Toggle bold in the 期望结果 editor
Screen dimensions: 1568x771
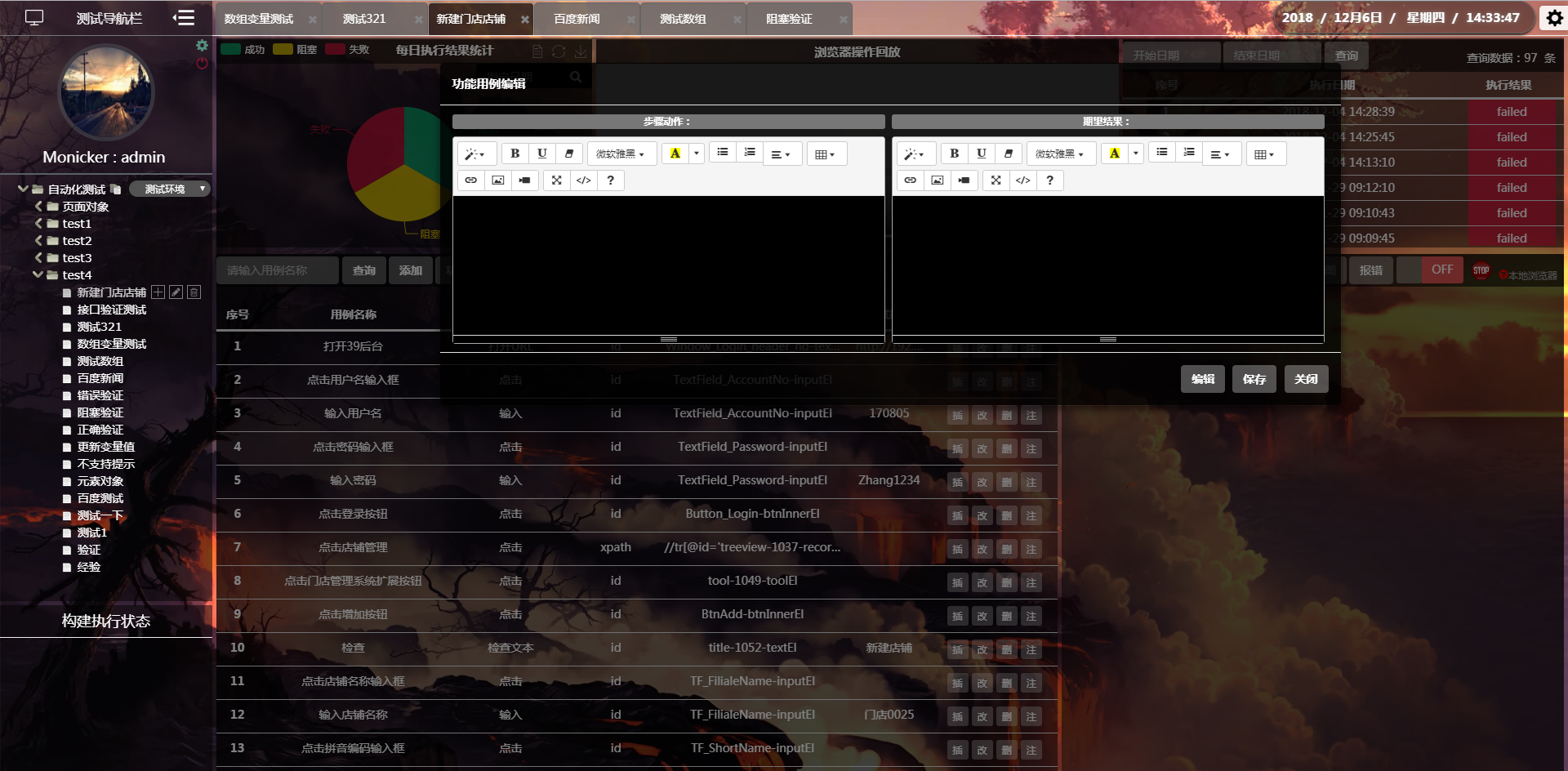[955, 154]
